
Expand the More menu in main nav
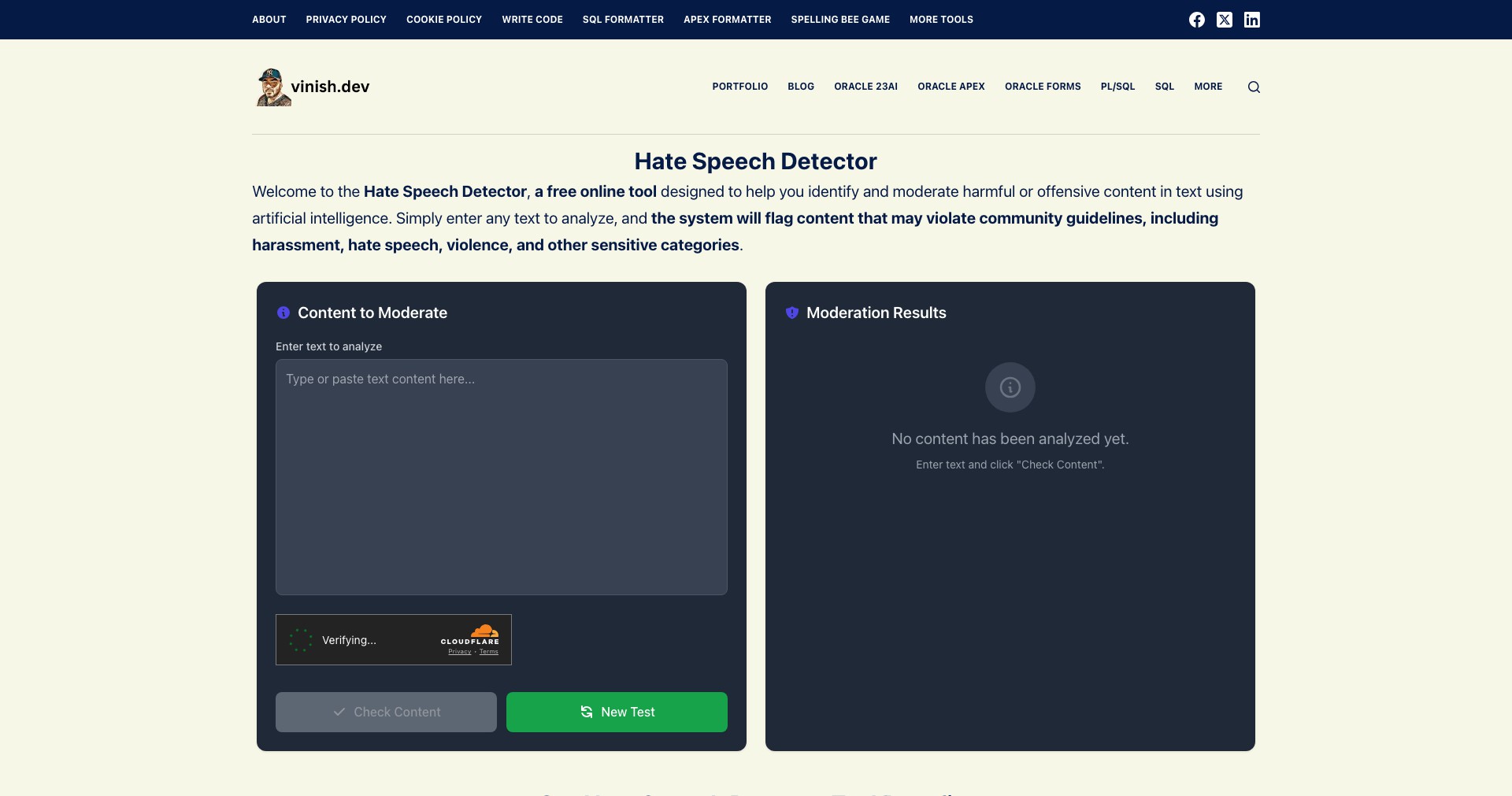tap(1208, 87)
